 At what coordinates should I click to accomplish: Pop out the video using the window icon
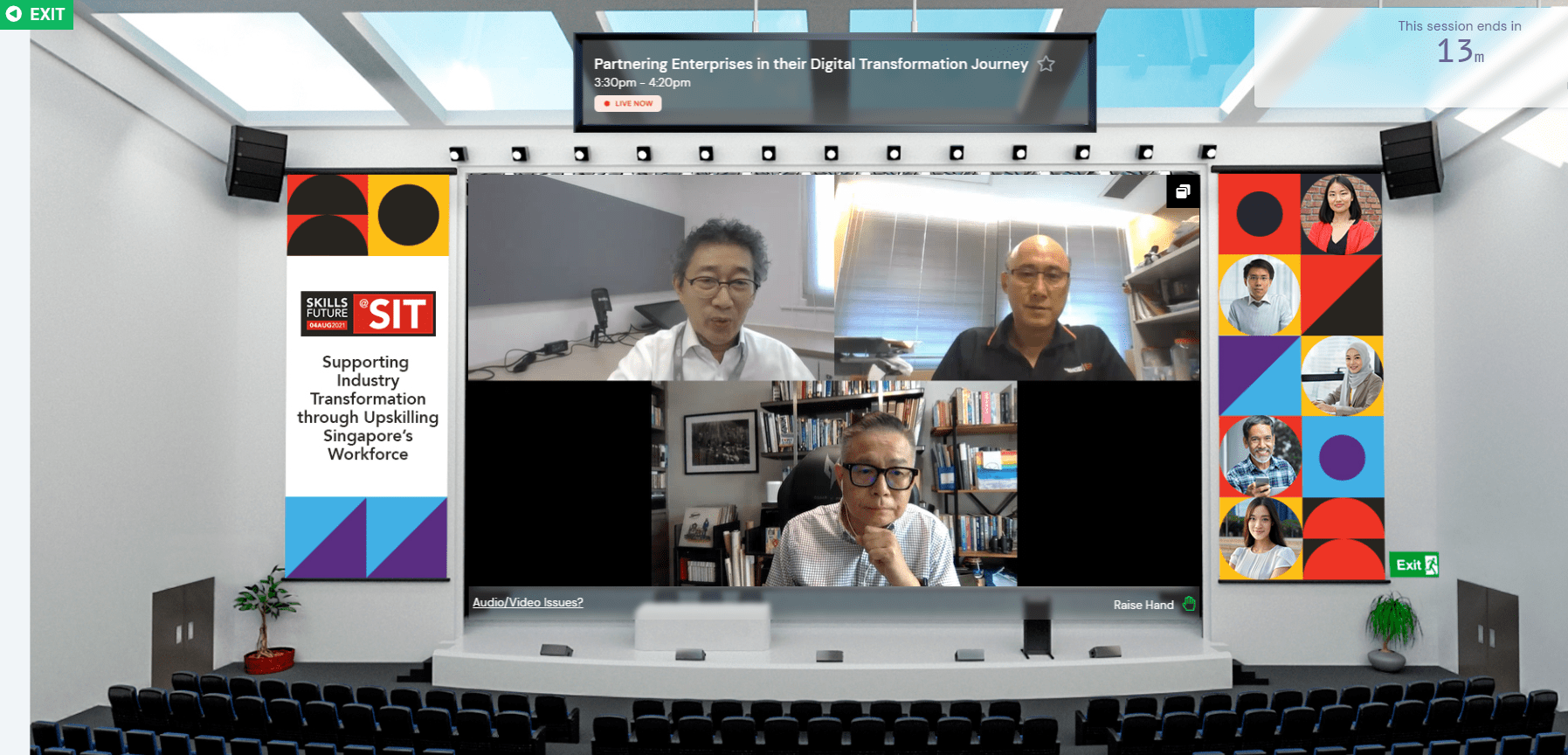[1183, 191]
